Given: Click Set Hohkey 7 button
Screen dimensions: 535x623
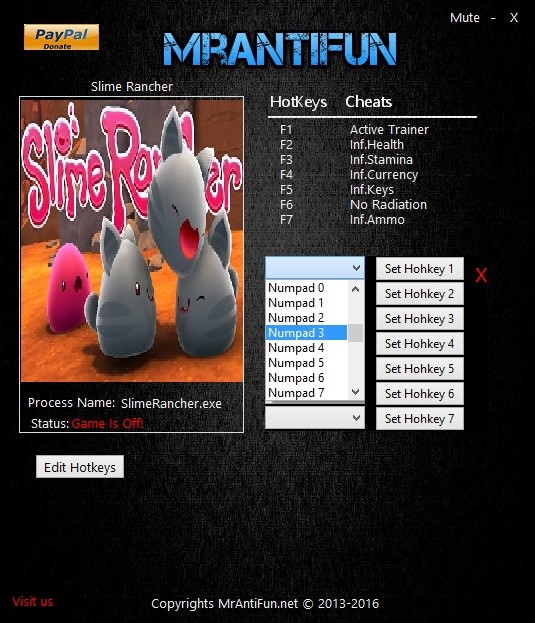Looking at the screenshot, I should [x=419, y=419].
